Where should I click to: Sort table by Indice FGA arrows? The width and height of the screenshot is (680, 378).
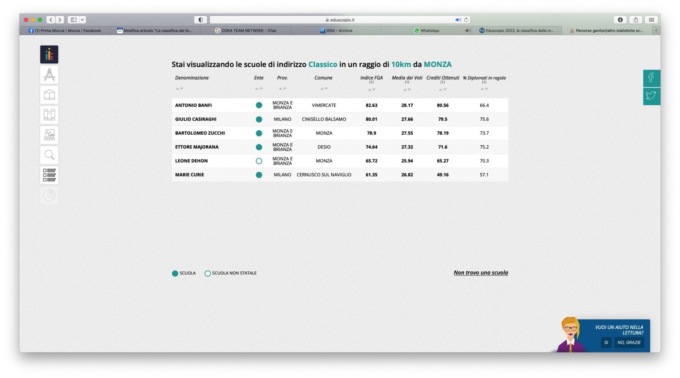coord(372,90)
